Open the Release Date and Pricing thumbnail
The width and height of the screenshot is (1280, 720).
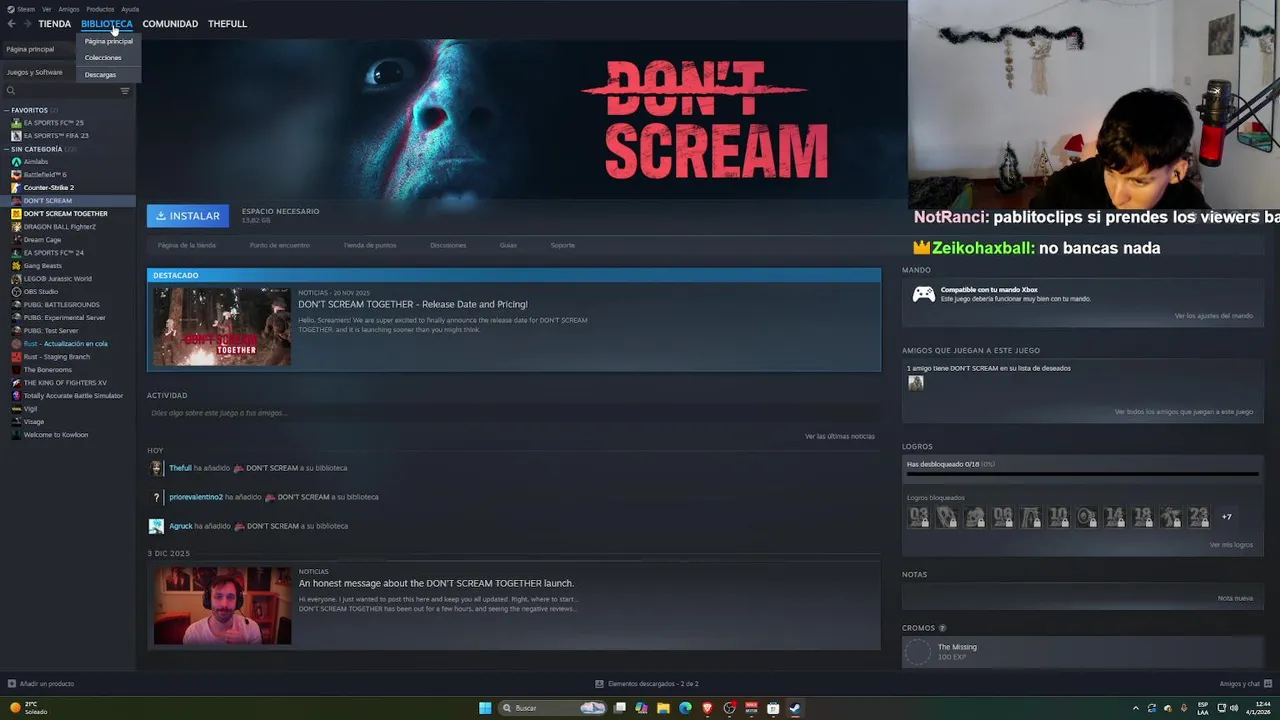tap(222, 327)
